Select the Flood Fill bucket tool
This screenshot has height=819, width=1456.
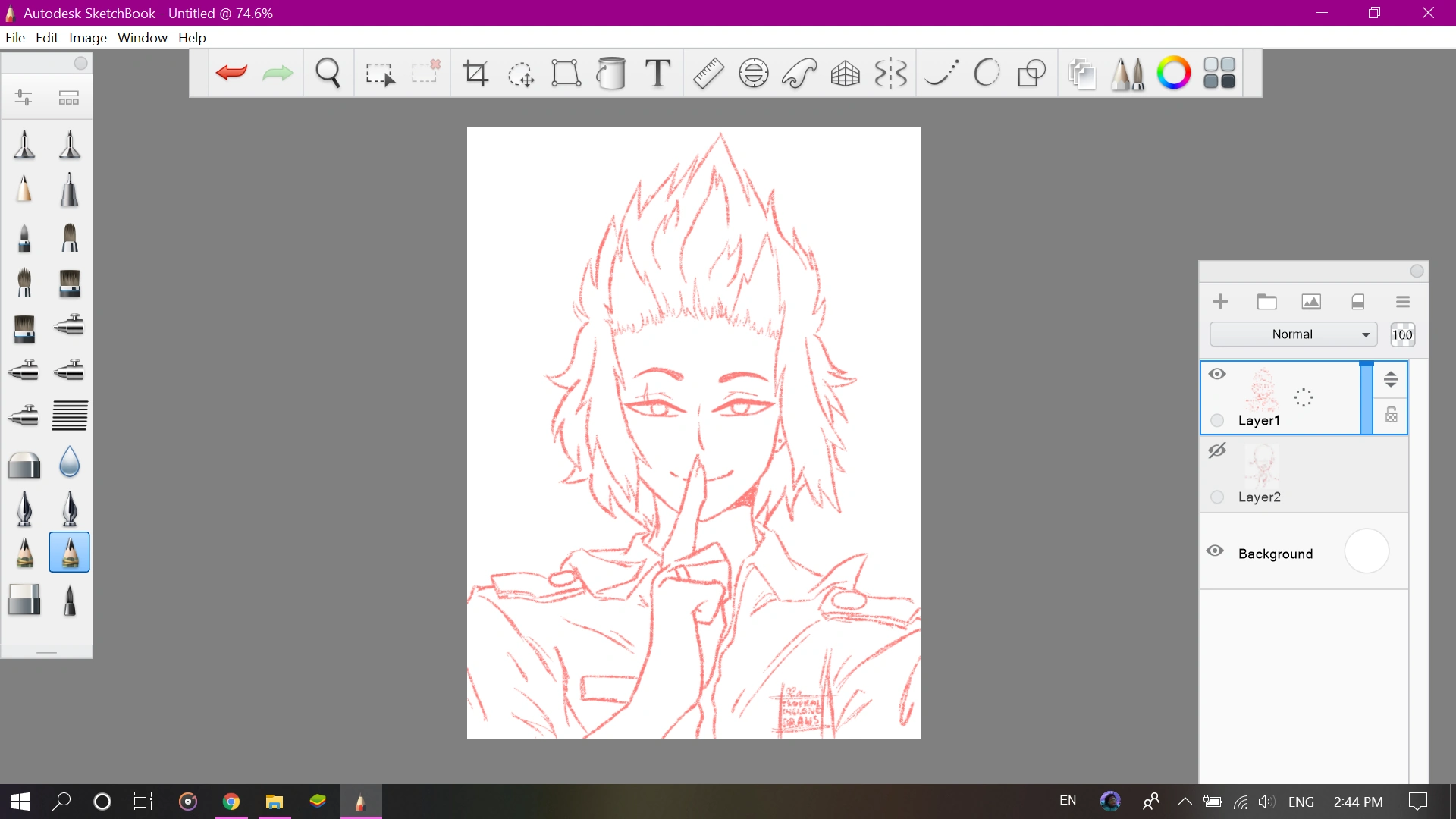point(611,73)
